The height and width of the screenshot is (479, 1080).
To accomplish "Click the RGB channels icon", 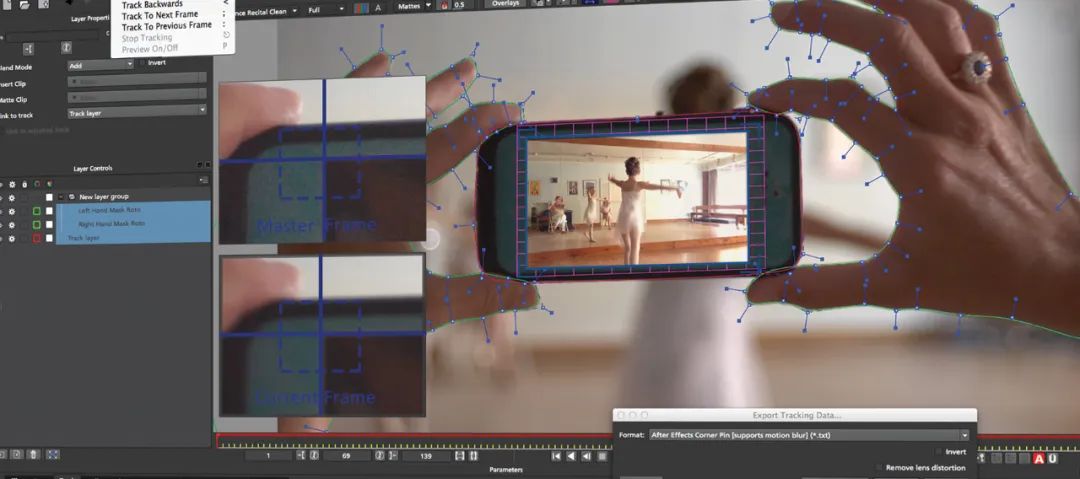I will pos(361,9).
